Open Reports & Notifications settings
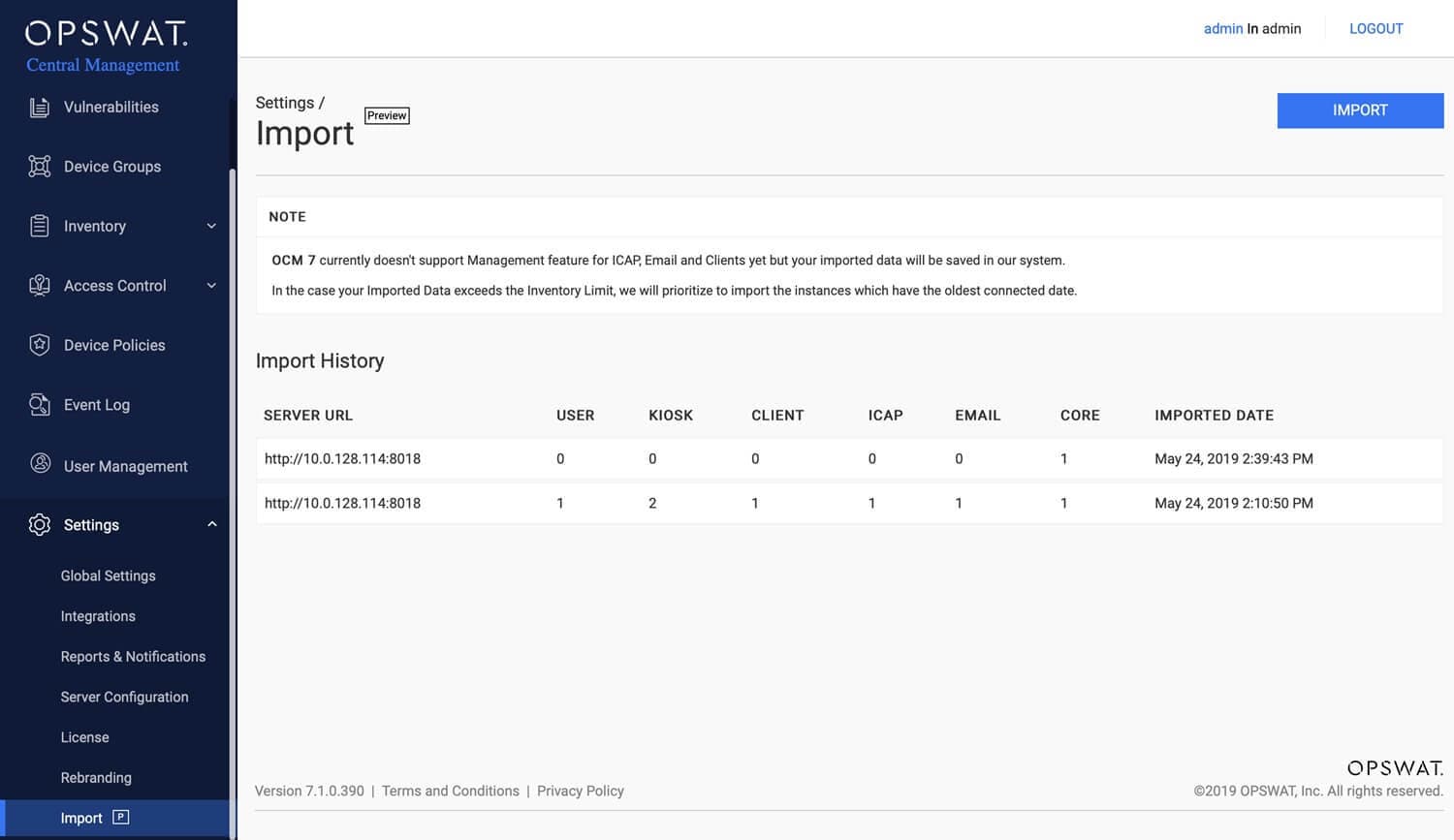The width and height of the screenshot is (1454, 840). [x=133, y=657]
